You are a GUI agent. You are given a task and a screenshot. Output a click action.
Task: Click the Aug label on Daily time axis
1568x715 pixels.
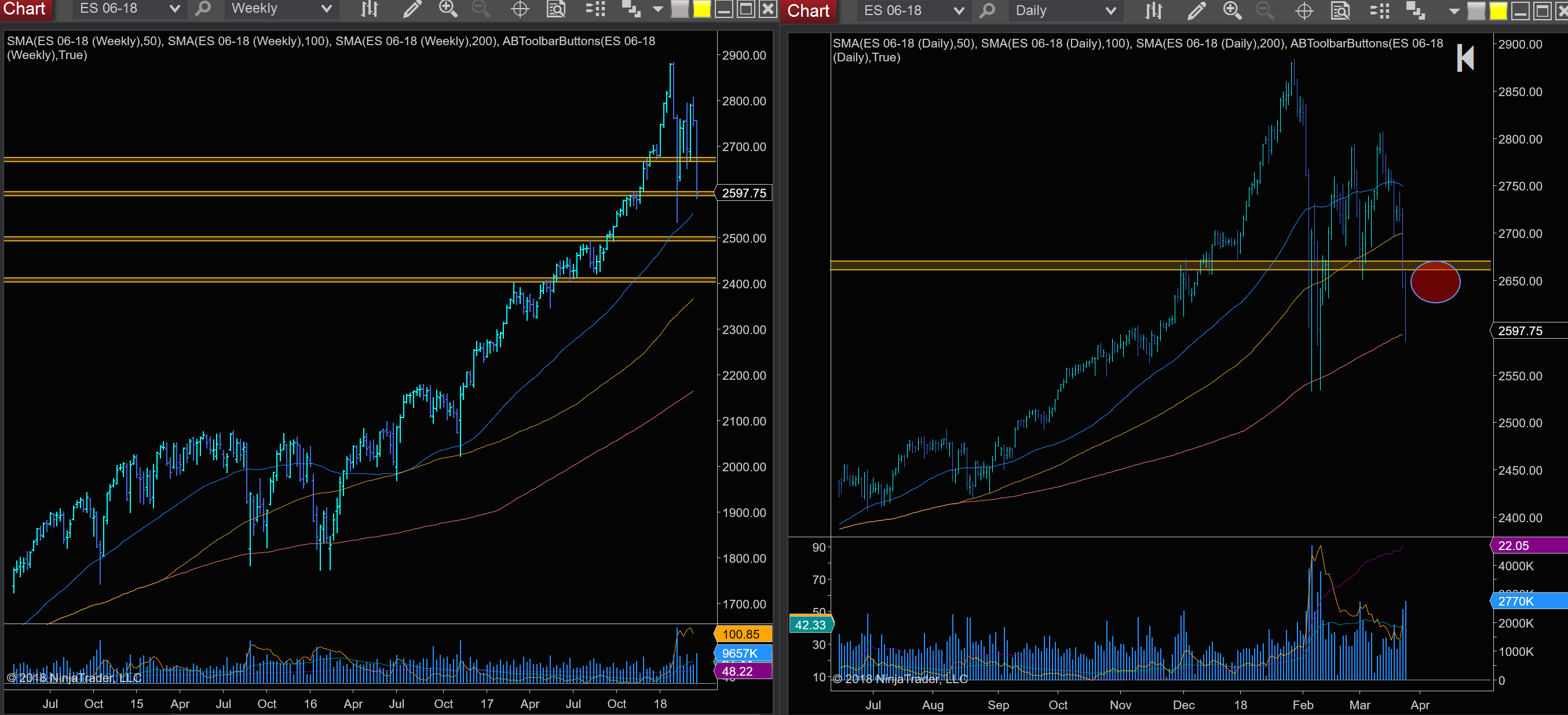coord(933,705)
